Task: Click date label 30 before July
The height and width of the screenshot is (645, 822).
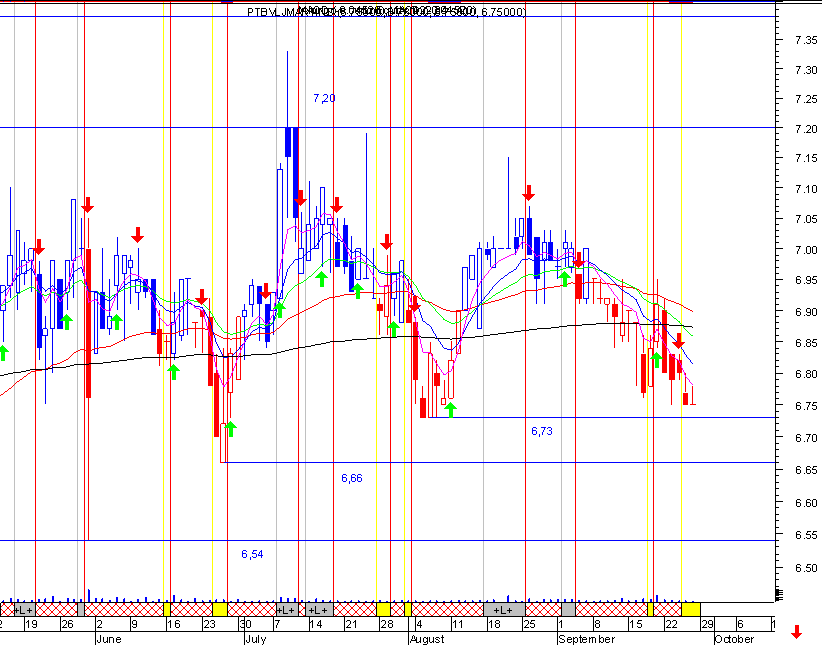Action: tap(245, 624)
